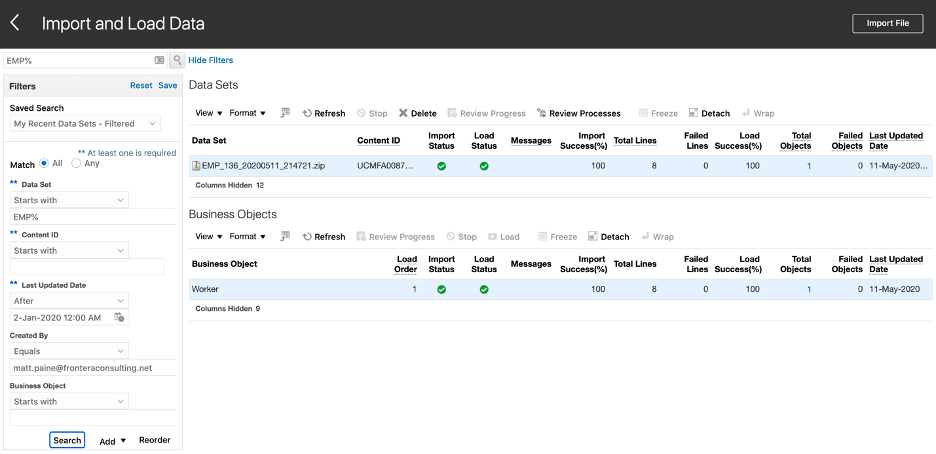Click Hide Filters link
The height and width of the screenshot is (454, 936).
211,60
